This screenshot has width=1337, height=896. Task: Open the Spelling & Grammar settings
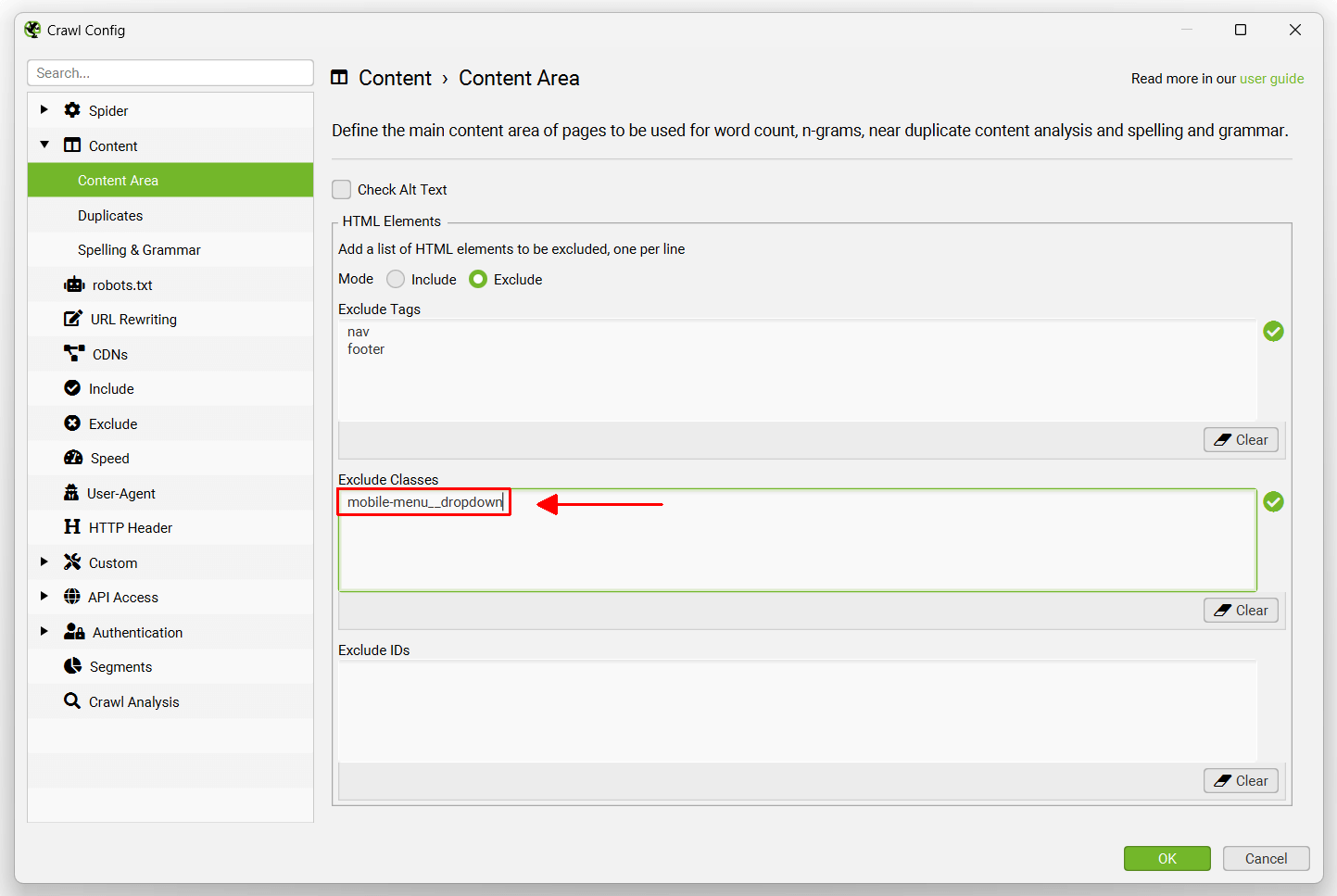click(x=139, y=249)
